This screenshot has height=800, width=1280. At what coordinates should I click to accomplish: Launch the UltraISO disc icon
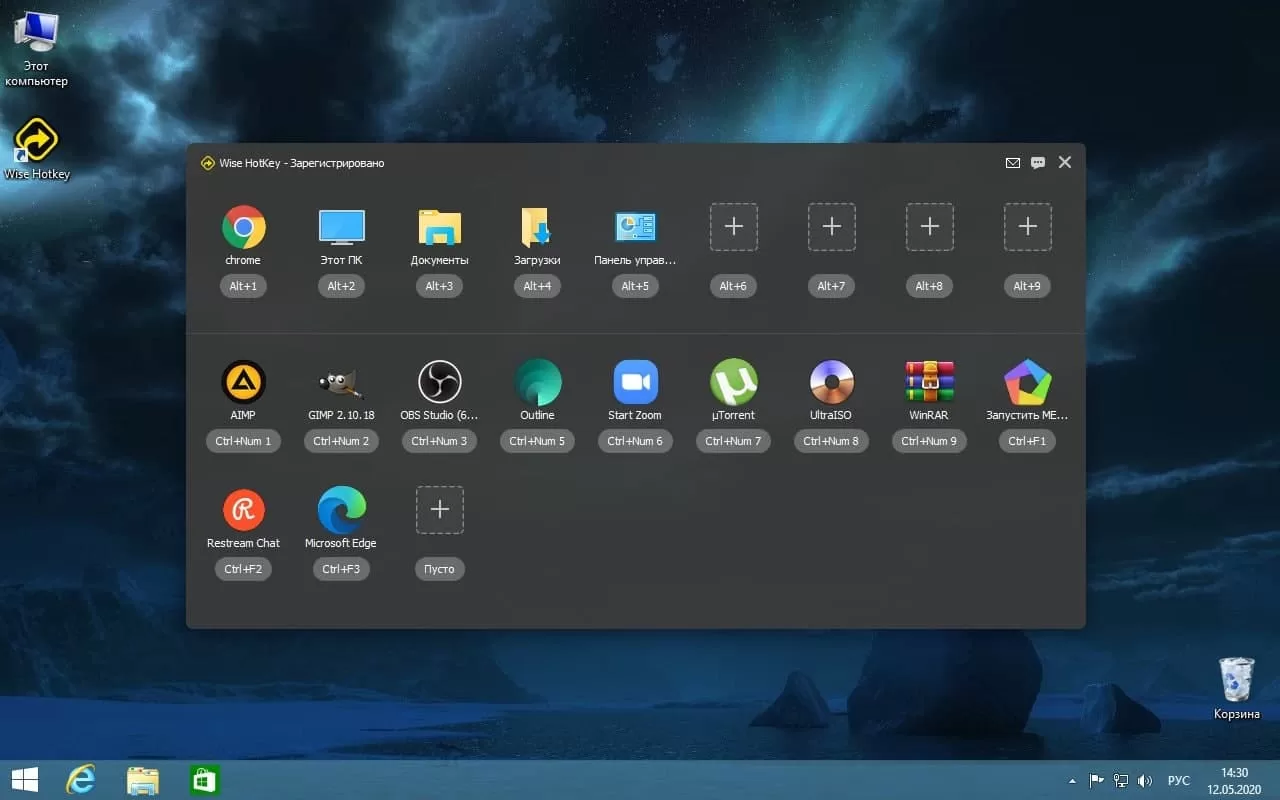(x=831, y=382)
